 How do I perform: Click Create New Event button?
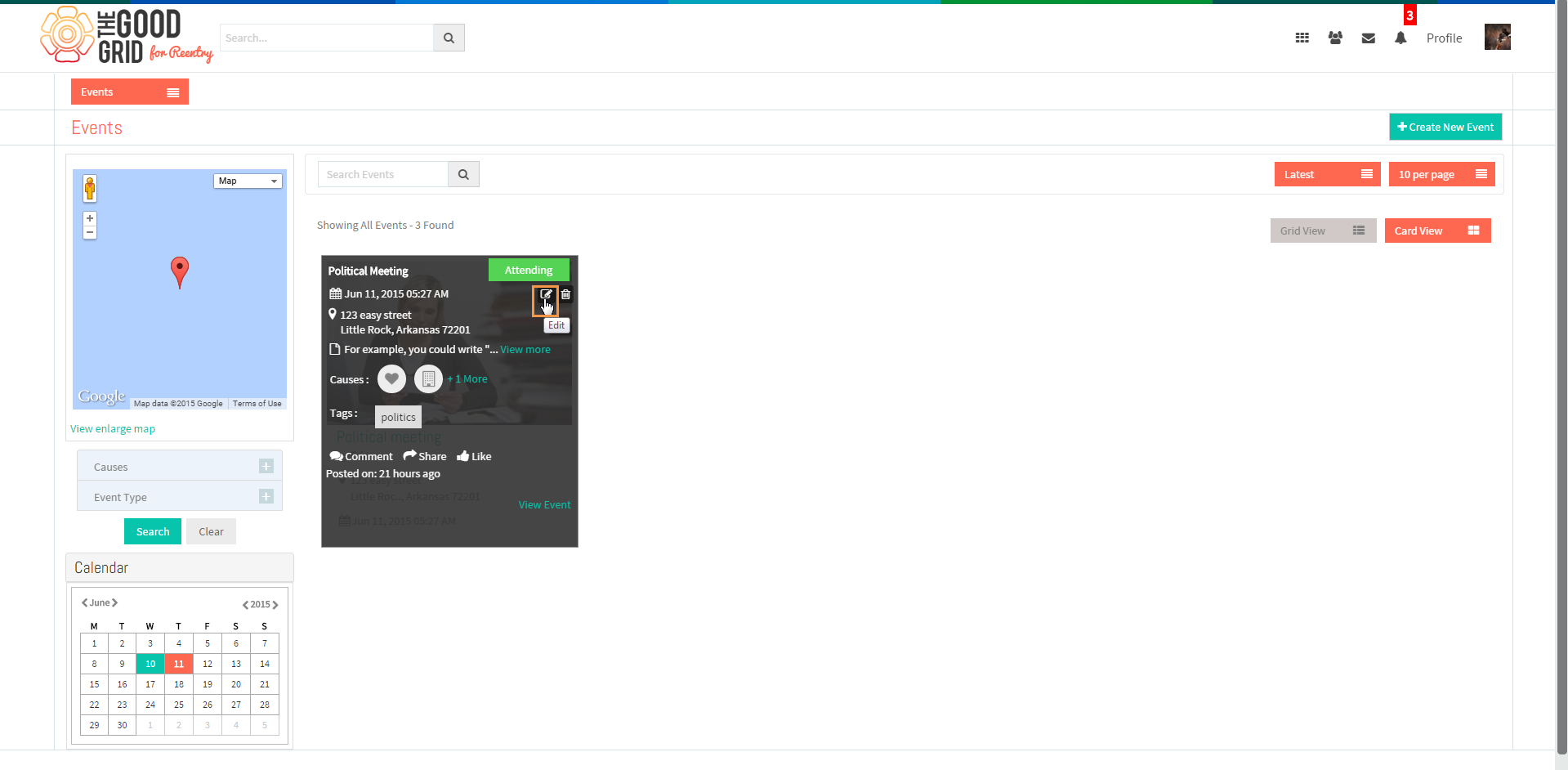tap(1445, 127)
